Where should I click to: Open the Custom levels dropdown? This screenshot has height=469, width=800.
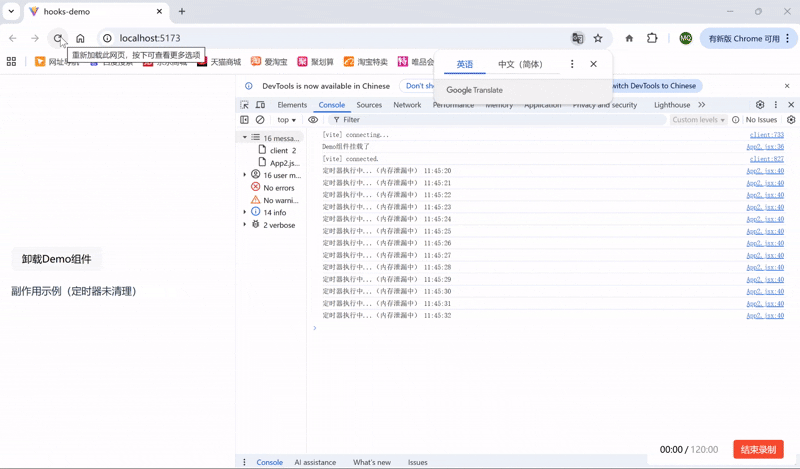(698, 119)
